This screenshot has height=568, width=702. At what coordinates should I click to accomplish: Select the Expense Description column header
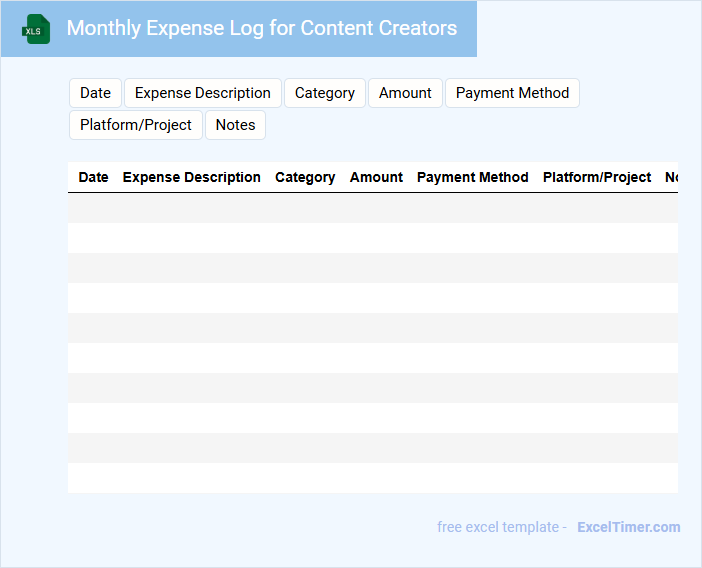click(x=191, y=177)
